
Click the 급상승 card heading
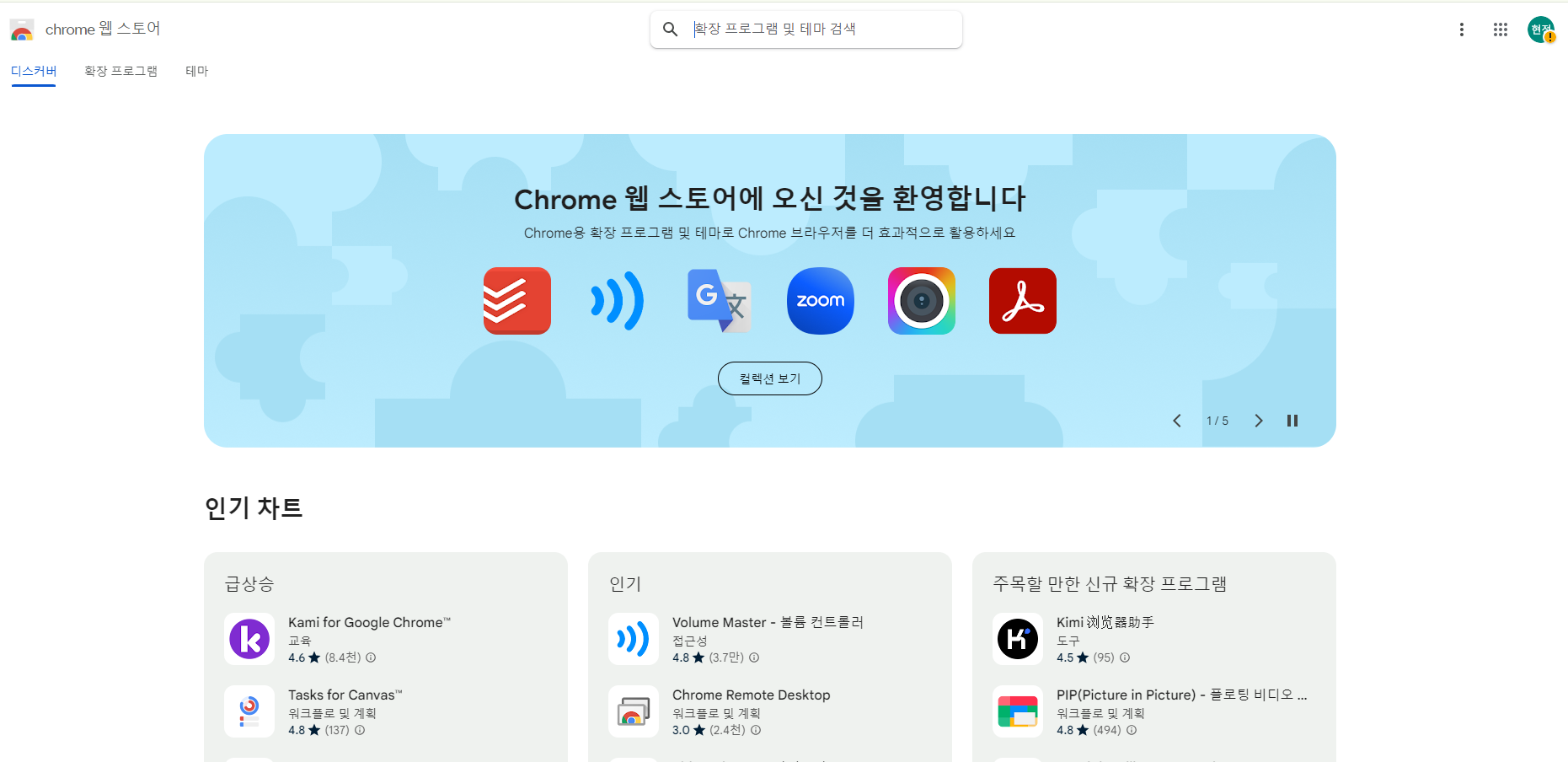click(x=249, y=584)
